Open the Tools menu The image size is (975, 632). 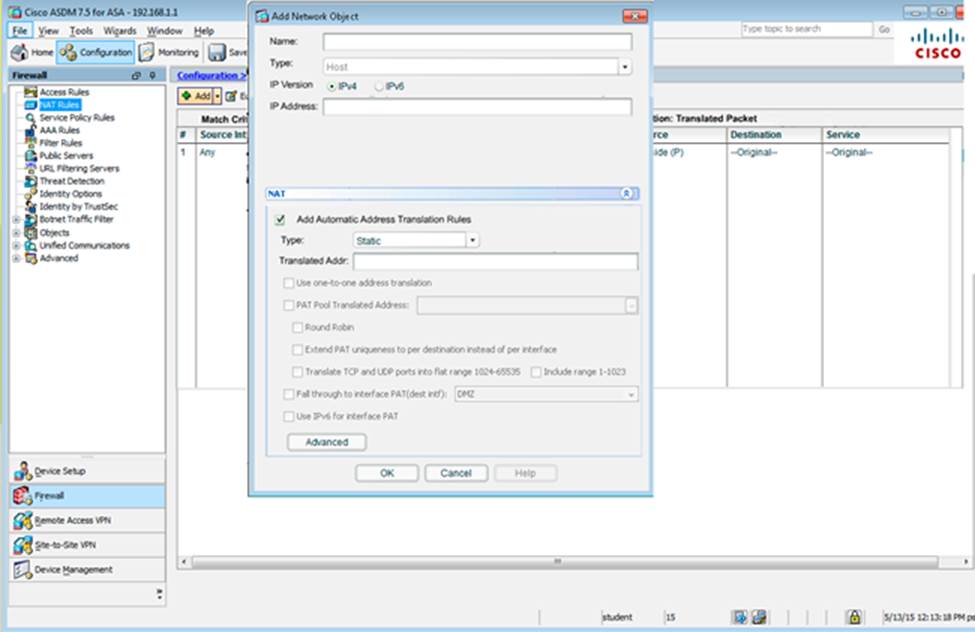(x=81, y=31)
